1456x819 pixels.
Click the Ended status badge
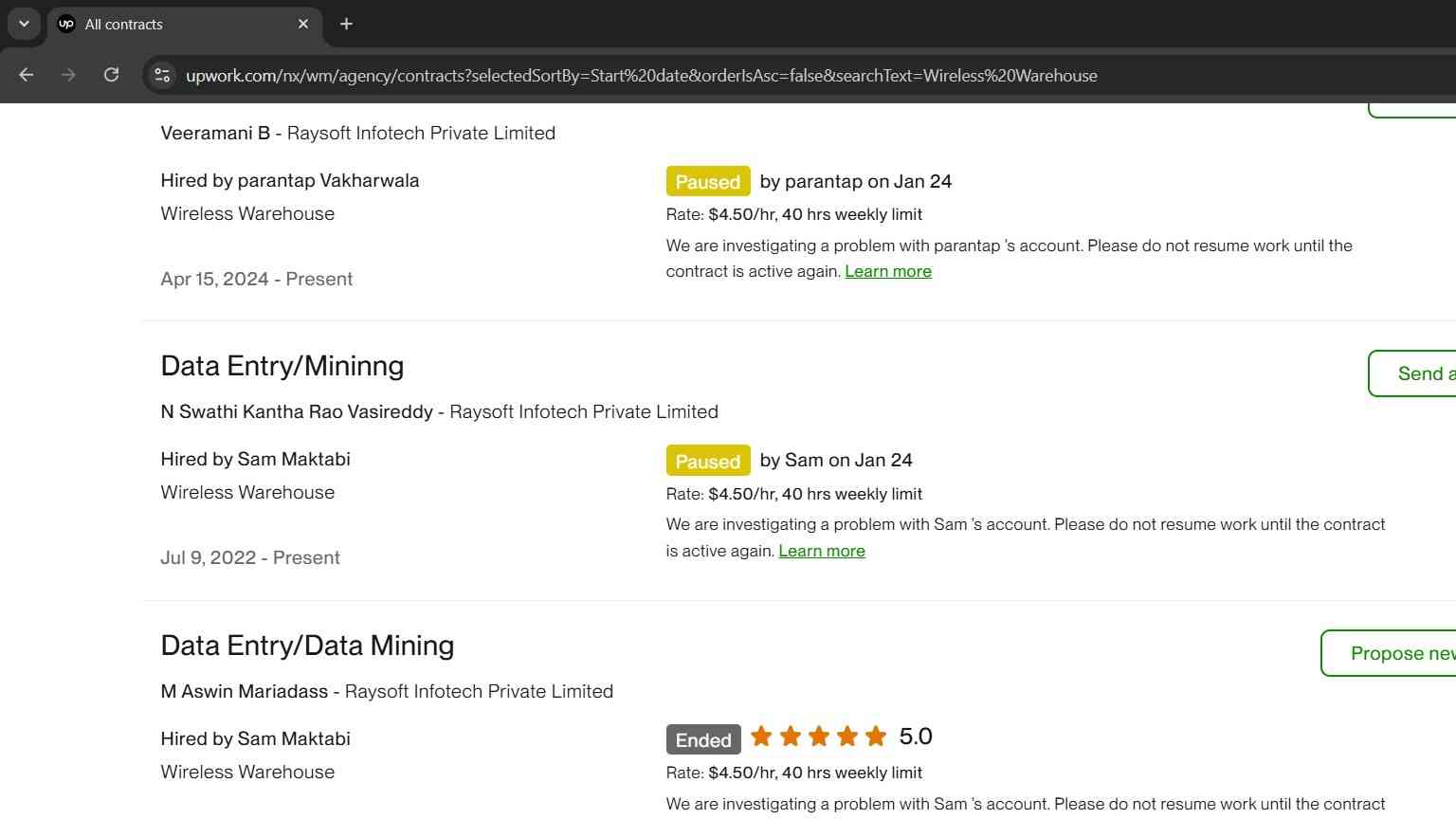coord(703,739)
